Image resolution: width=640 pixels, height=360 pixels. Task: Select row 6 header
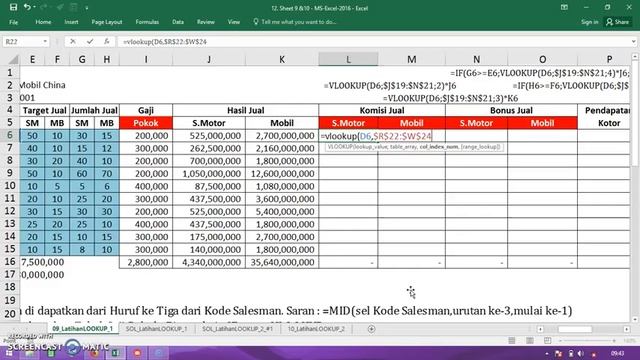pyautogui.click(x=10, y=135)
